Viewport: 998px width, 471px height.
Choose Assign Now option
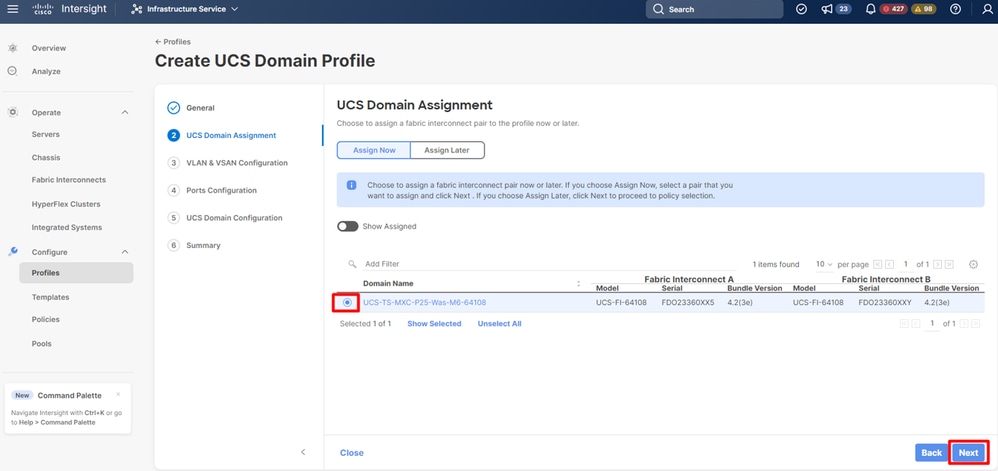point(374,150)
